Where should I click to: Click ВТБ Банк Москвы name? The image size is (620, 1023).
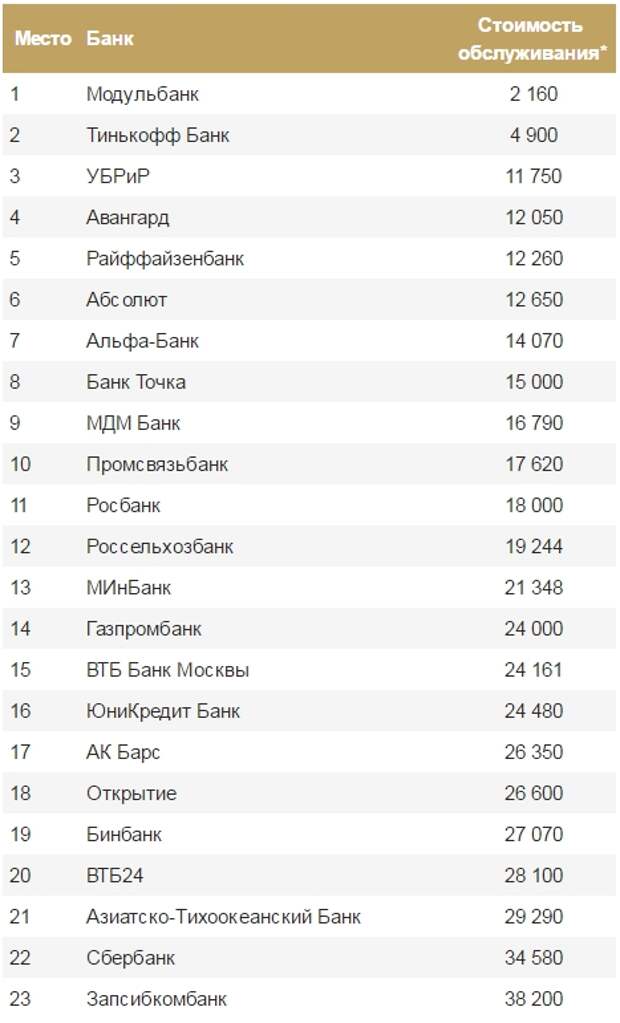click(168, 669)
